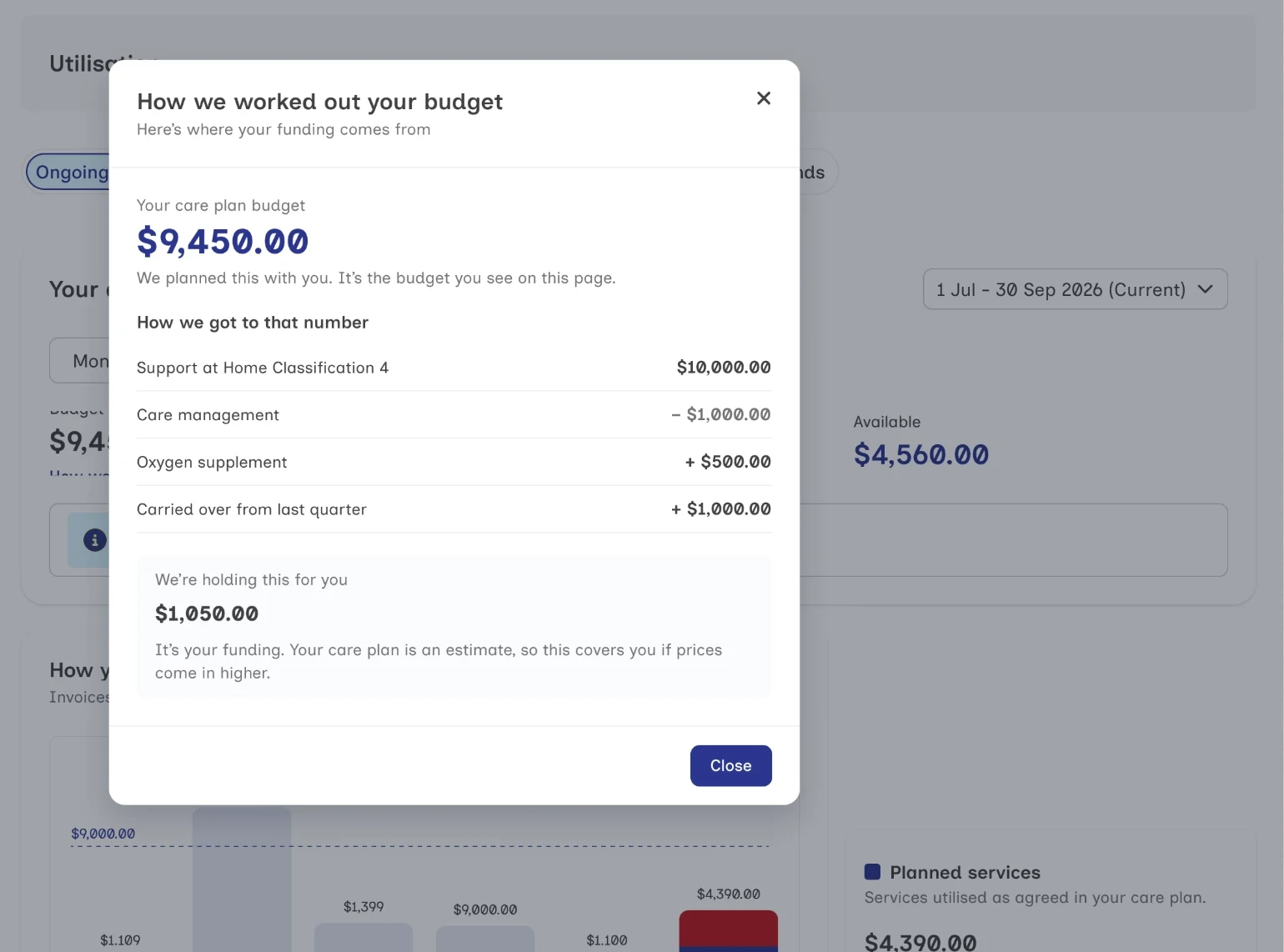The image size is (1284, 952).
Task: Click the Your care plan budget label
Action: coord(221,205)
